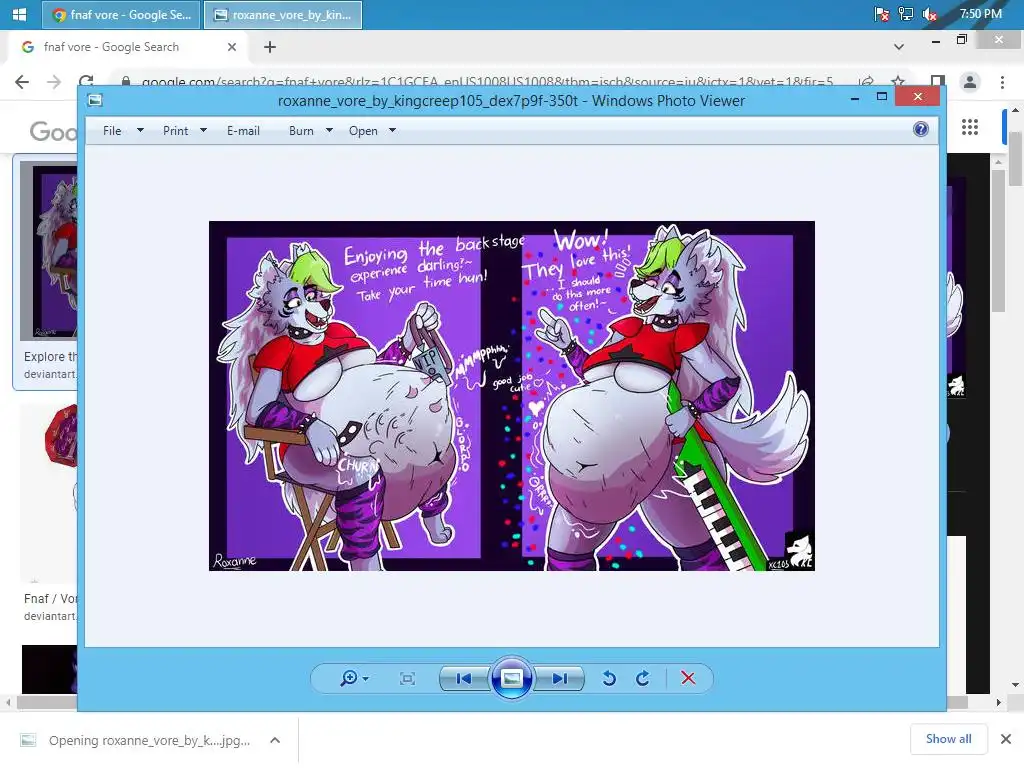Image resolution: width=1024 pixels, height=768 pixels.
Task: Click E-mail in Photo Viewer toolbar
Action: click(x=243, y=131)
